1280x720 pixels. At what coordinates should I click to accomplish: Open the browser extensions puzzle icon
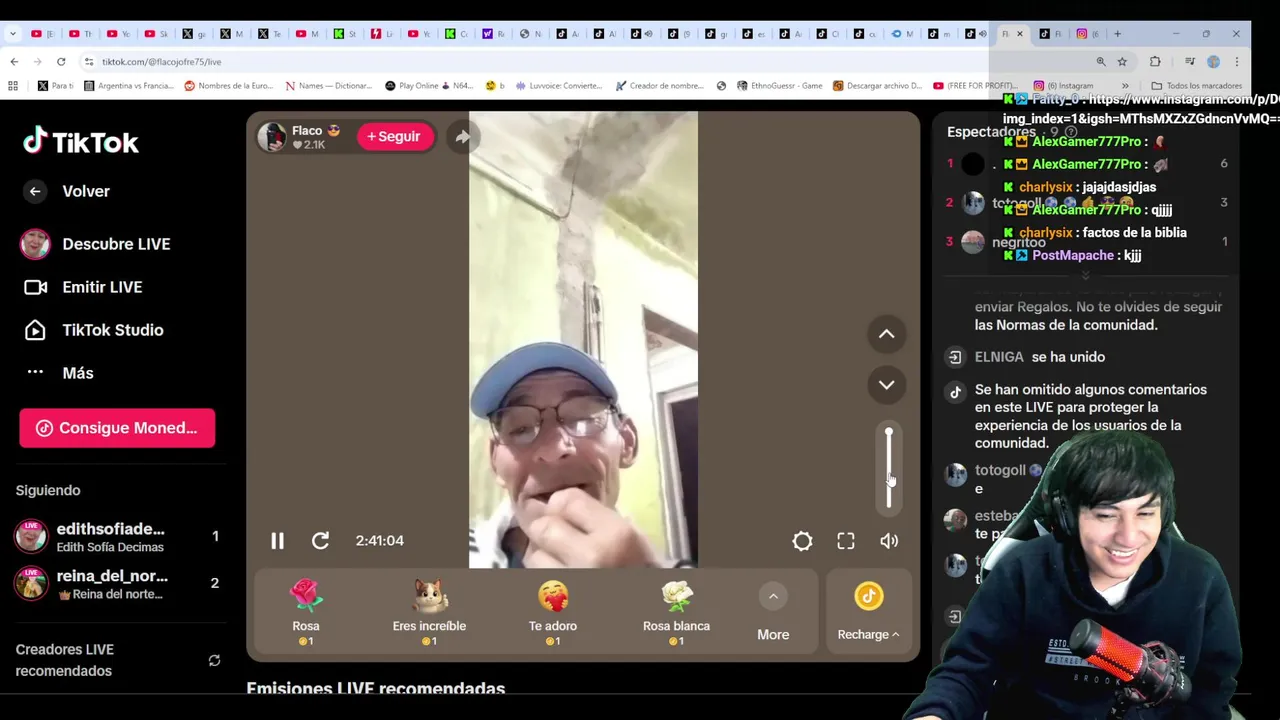click(x=1155, y=62)
